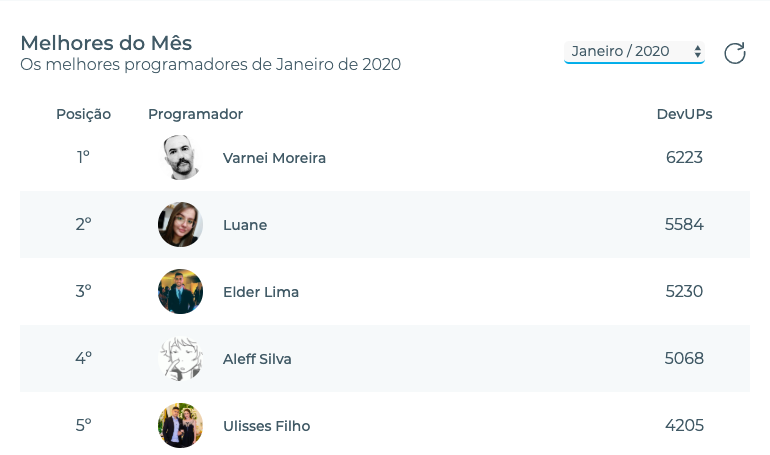Click the Programador column header

point(195,114)
